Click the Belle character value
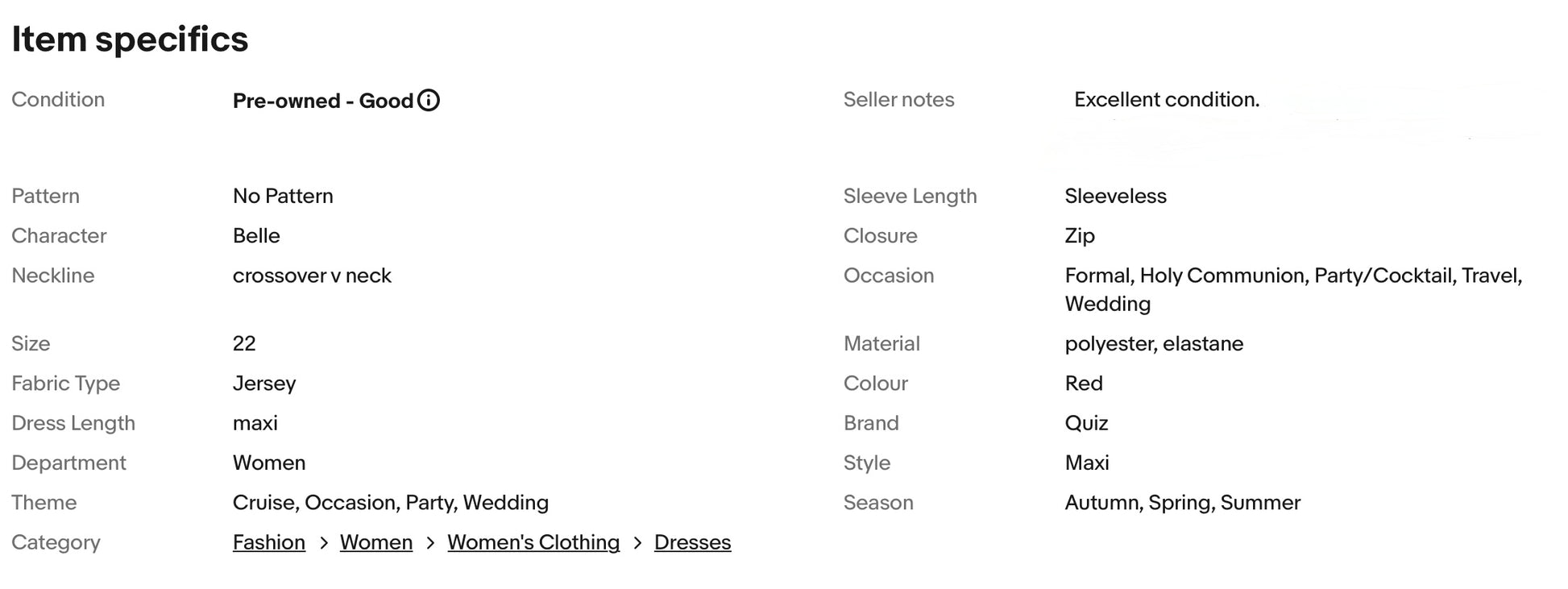Image resolution: width=1568 pixels, height=589 pixels. click(256, 236)
